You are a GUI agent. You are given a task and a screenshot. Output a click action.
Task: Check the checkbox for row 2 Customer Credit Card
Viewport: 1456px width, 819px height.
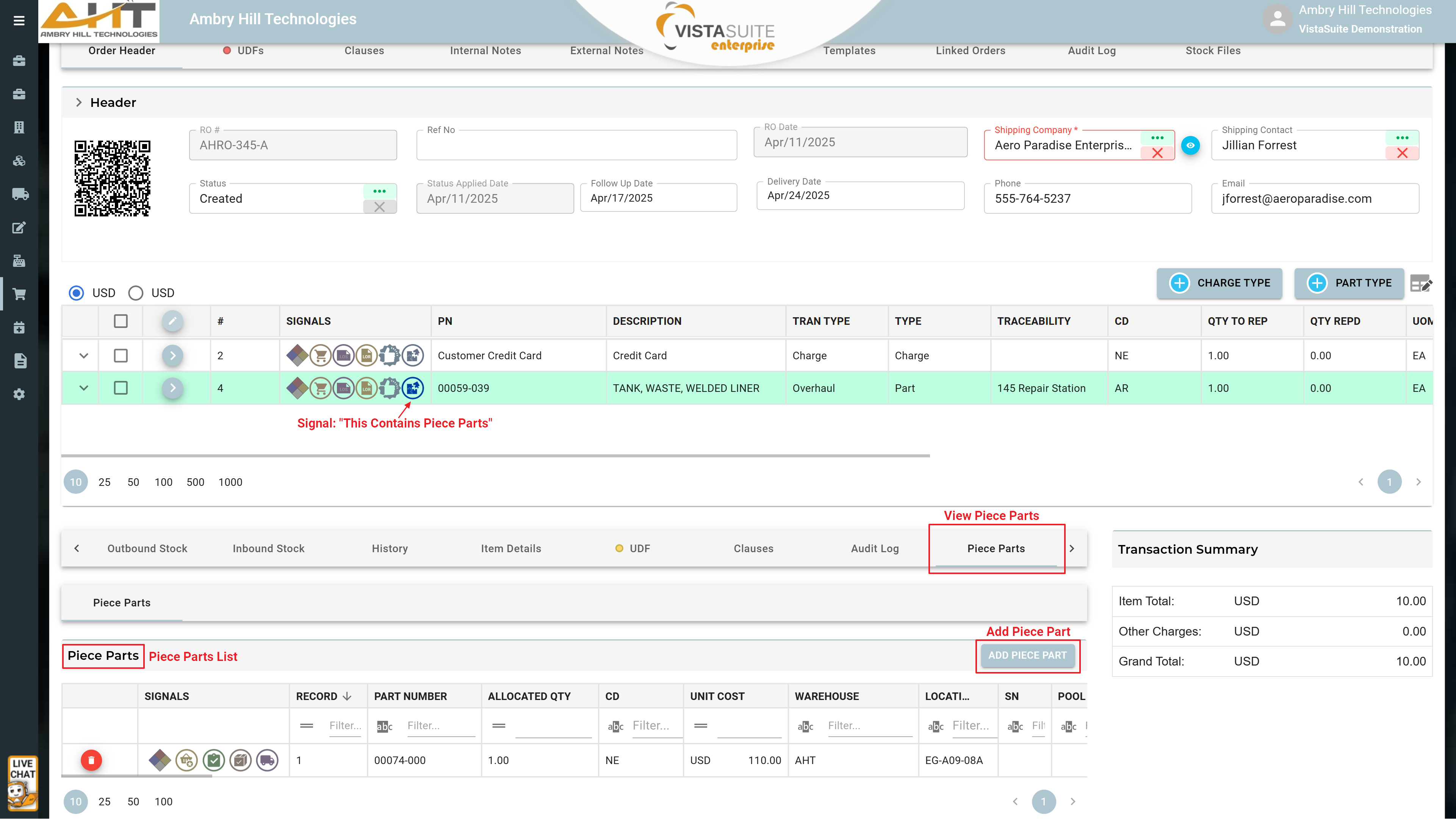click(x=121, y=355)
